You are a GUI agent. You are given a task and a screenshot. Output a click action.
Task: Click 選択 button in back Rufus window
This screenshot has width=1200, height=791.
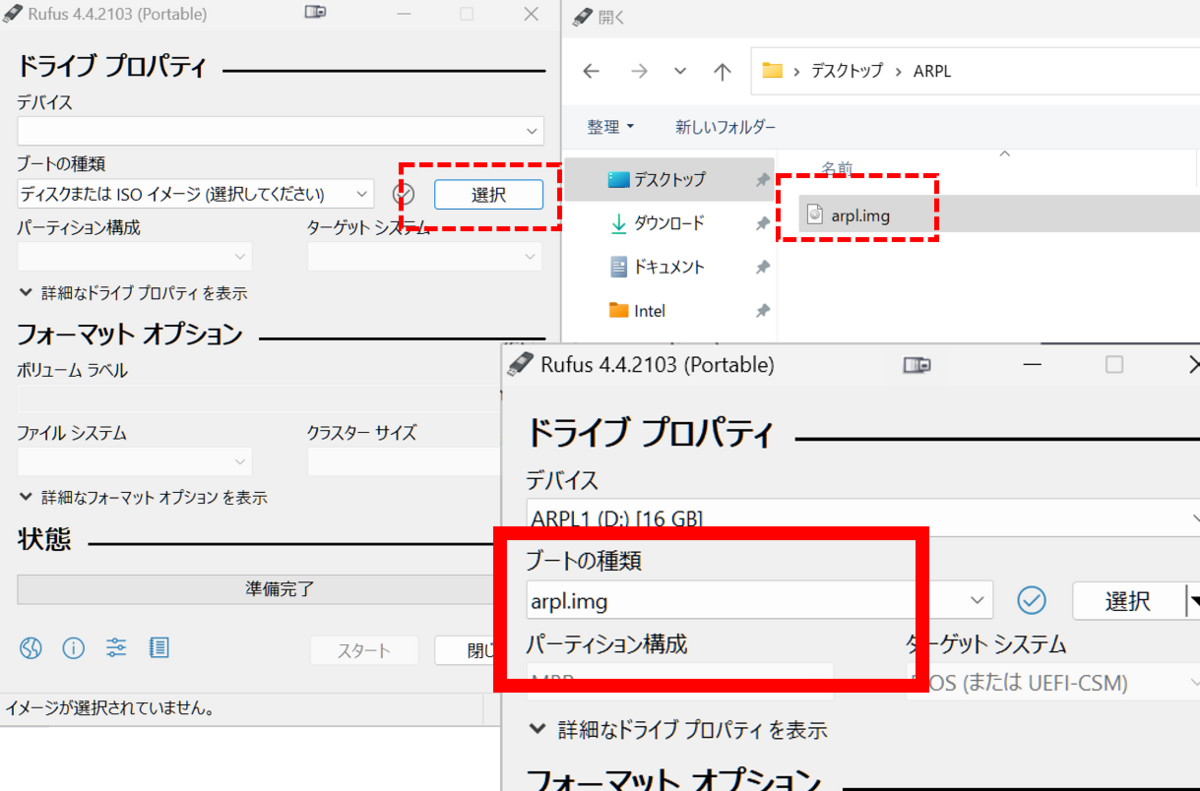click(x=489, y=195)
